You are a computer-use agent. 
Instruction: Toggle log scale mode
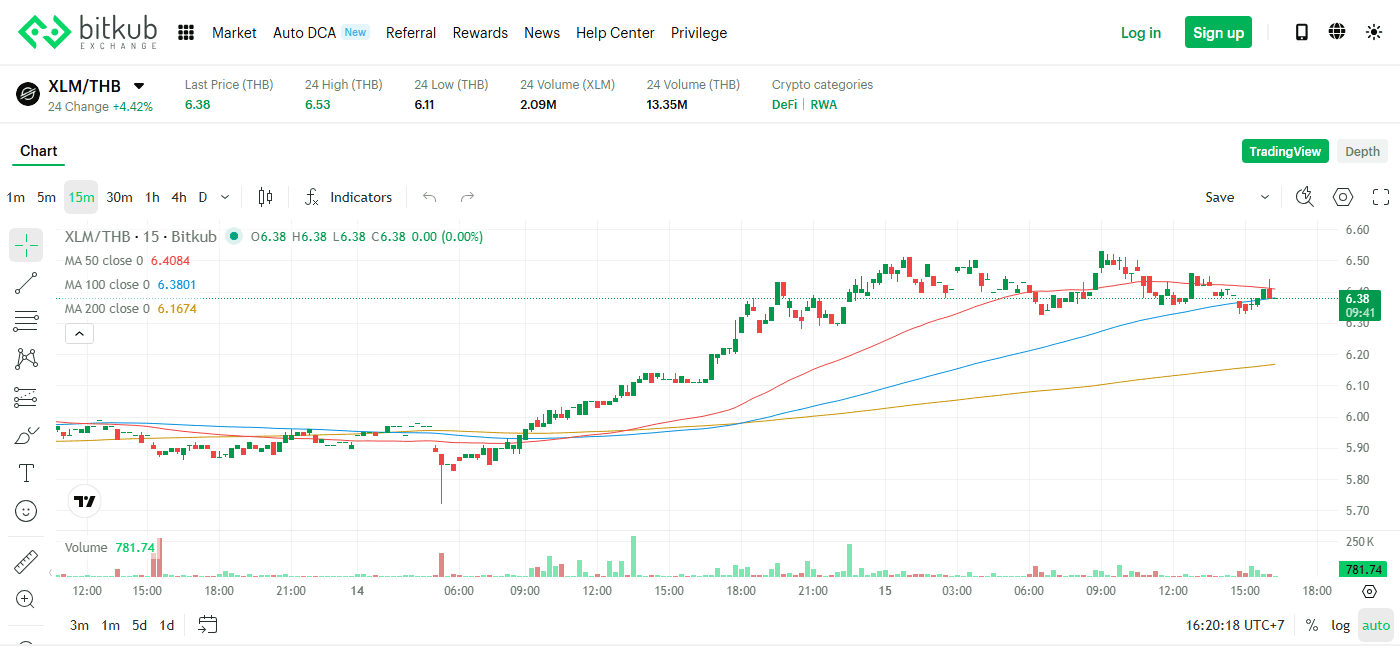tap(1340, 625)
